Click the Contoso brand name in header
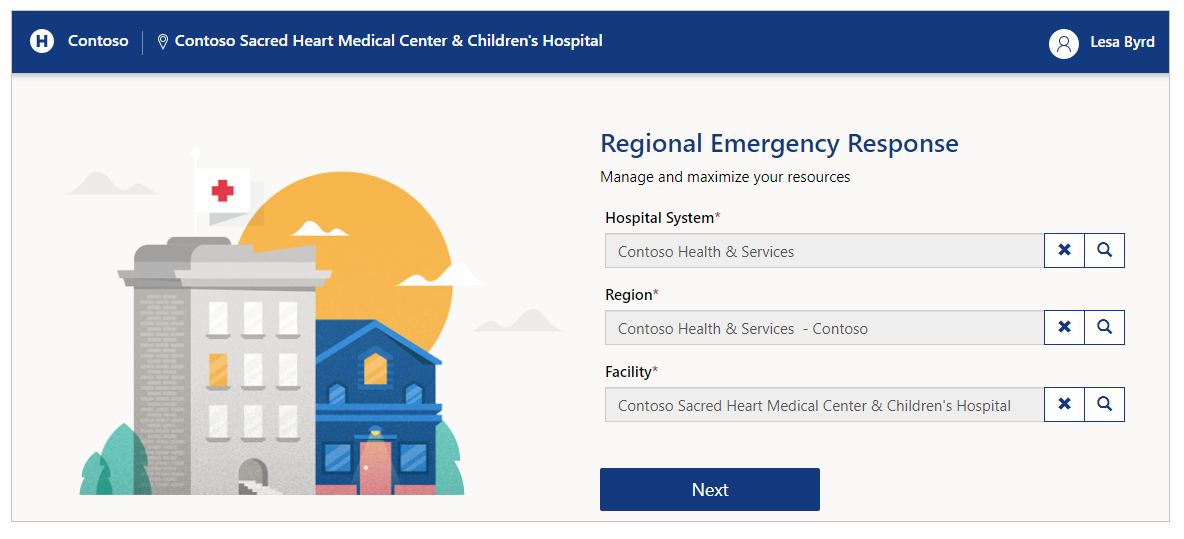The image size is (1184, 539). [98, 41]
